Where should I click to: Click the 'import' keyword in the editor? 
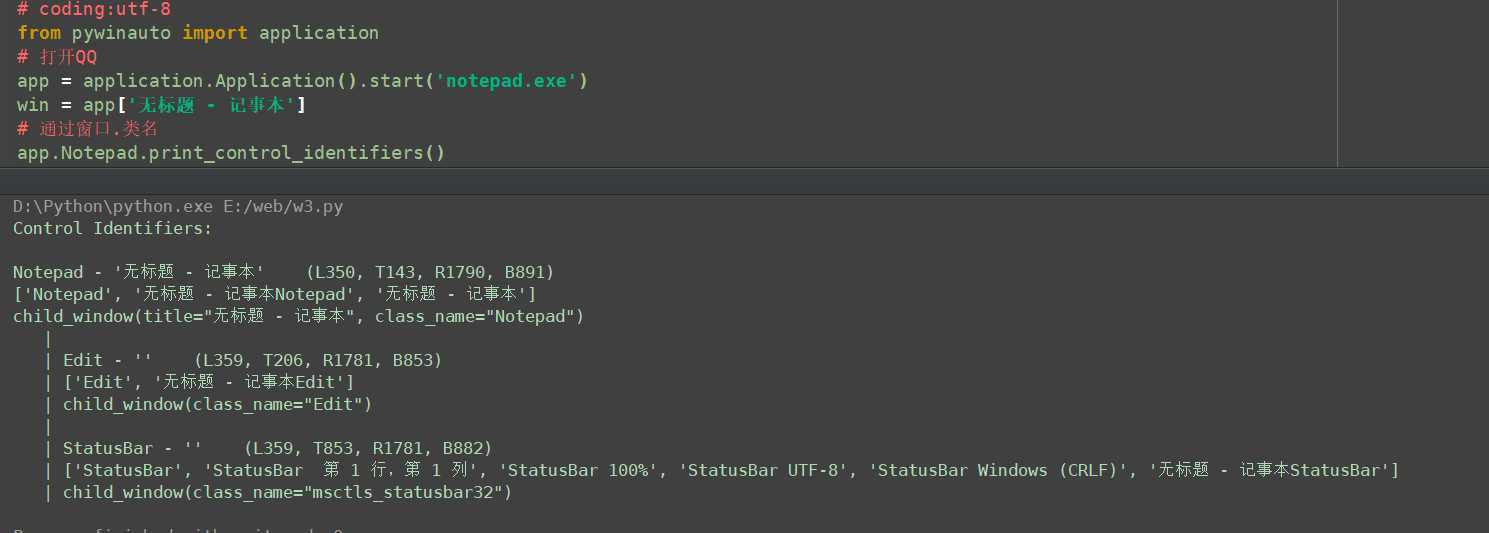point(215,33)
